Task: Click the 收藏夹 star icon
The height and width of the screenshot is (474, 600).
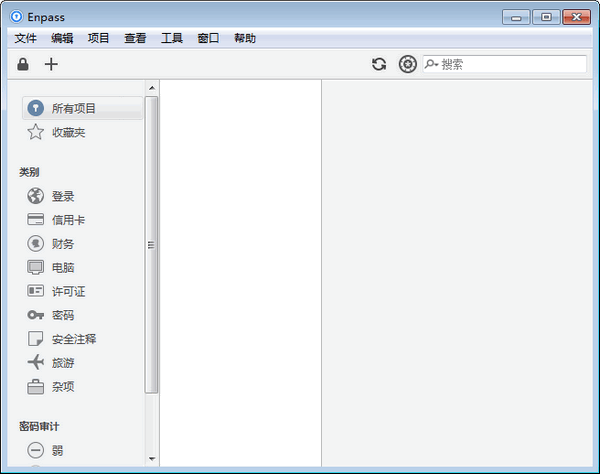Action: [36, 132]
